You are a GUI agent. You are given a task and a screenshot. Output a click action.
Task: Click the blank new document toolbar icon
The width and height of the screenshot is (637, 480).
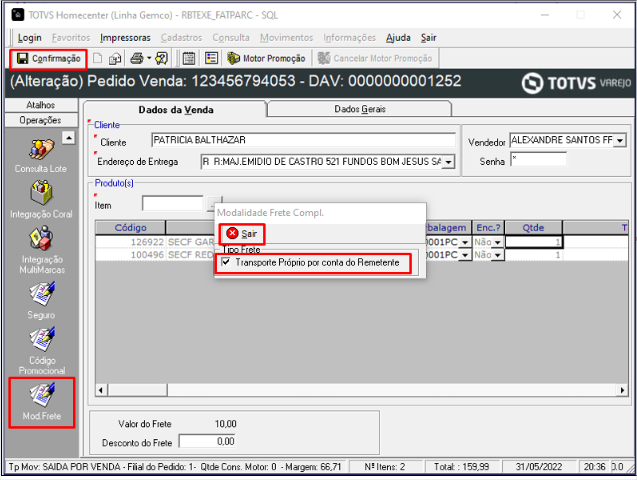[98, 58]
